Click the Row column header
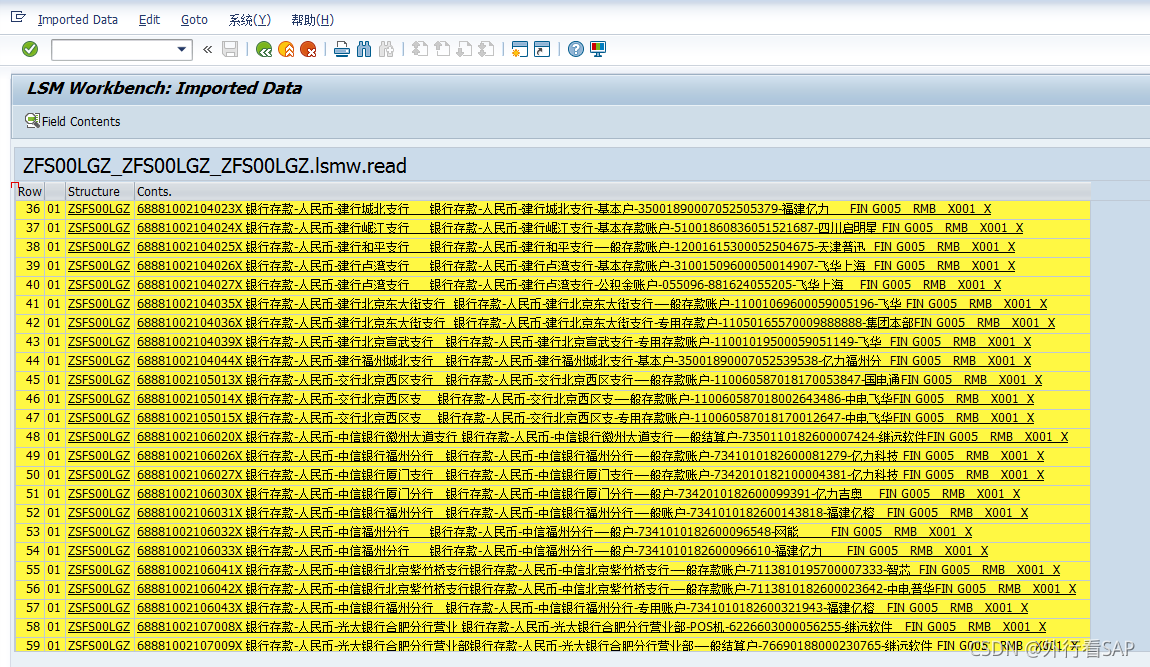 (x=29, y=192)
